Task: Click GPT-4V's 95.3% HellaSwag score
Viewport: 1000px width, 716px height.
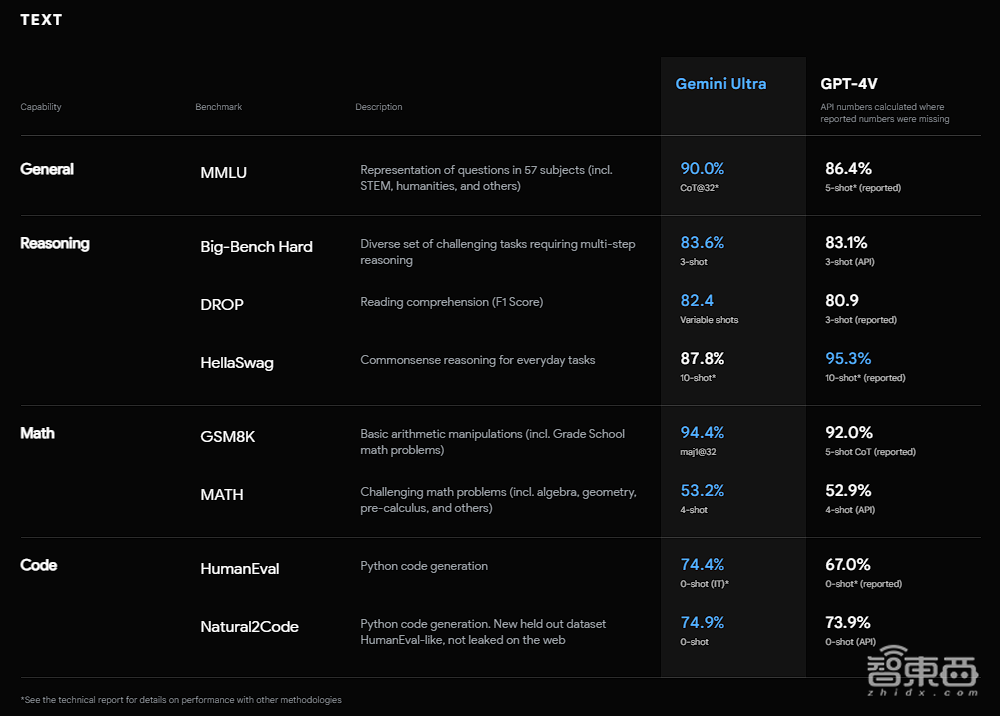Action: point(848,358)
